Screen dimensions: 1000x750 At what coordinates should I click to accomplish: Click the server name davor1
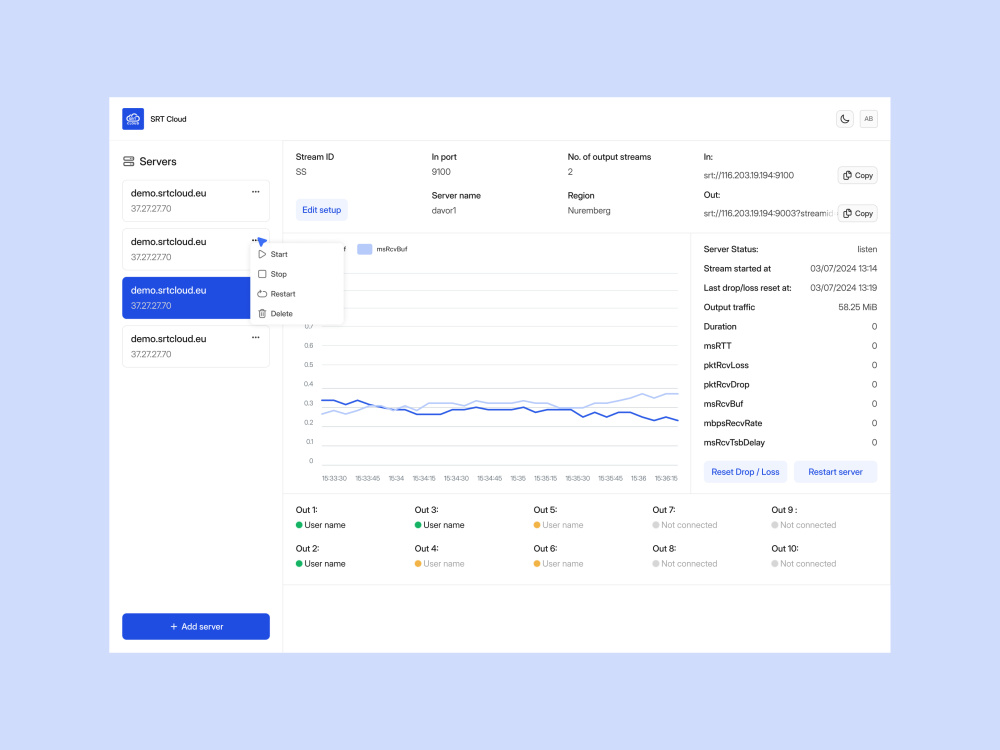pos(444,210)
